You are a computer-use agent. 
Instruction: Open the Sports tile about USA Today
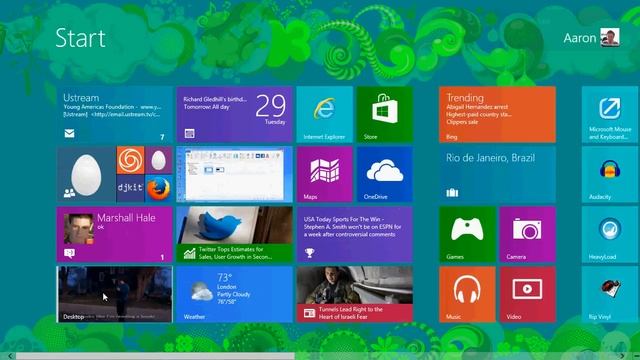(354, 234)
